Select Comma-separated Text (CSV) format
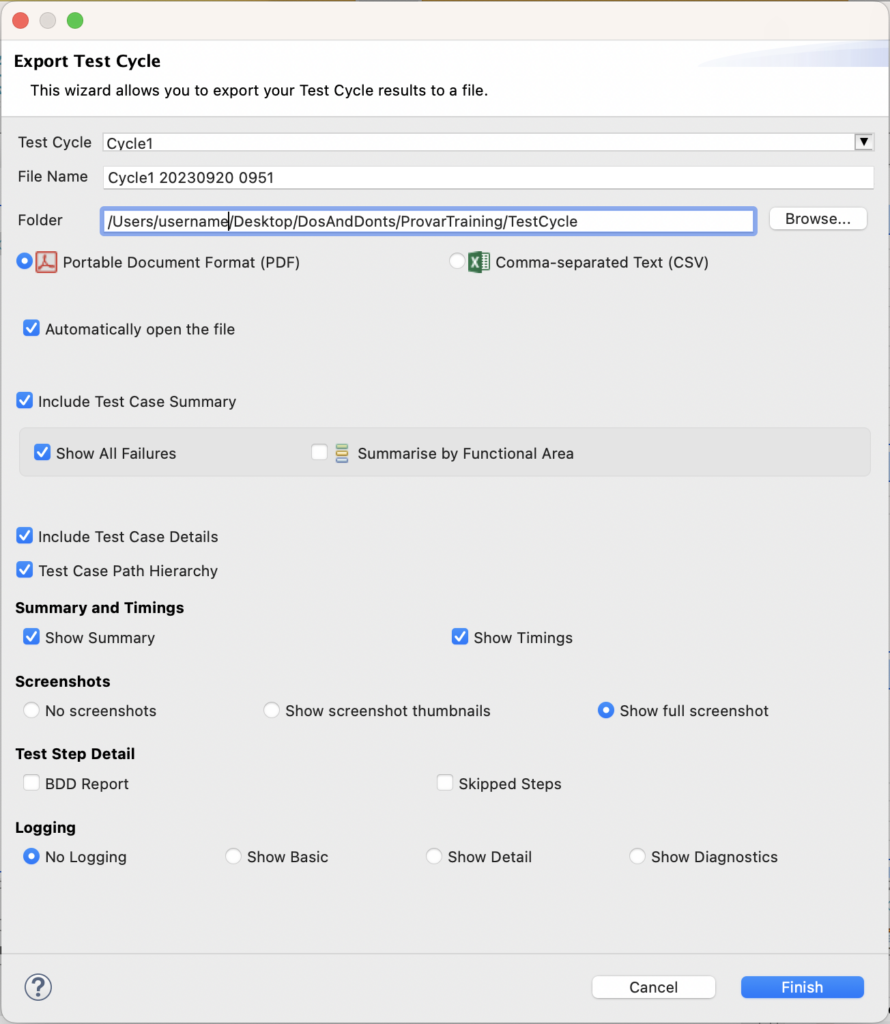890x1024 pixels. (x=455, y=261)
